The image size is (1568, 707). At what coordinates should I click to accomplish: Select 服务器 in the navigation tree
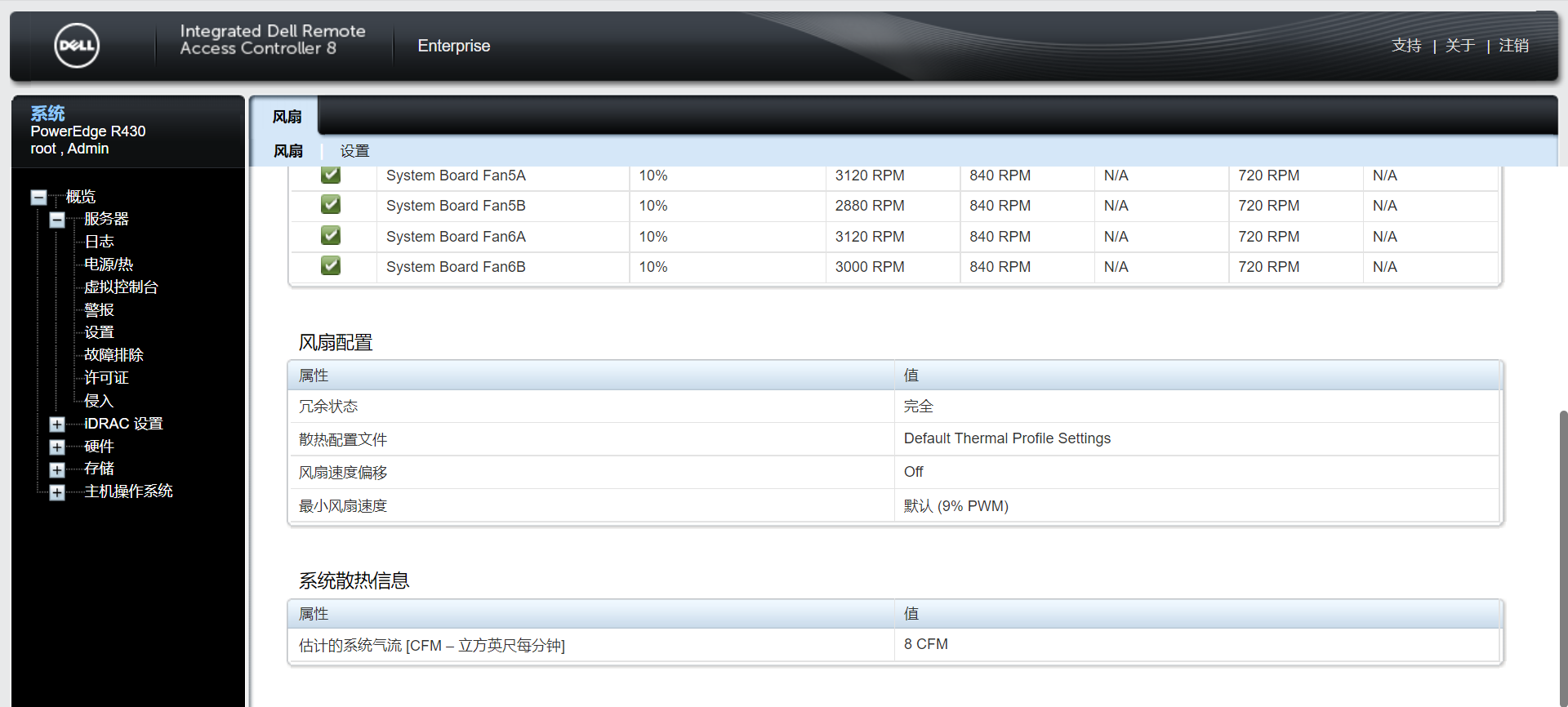pos(106,219)
